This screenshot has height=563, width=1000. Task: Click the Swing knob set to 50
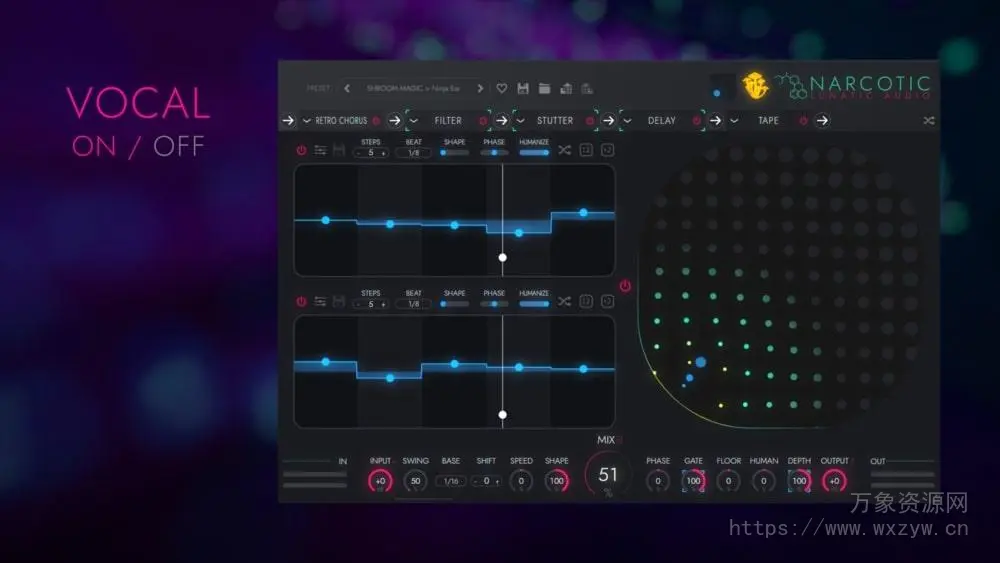(415, 481)
